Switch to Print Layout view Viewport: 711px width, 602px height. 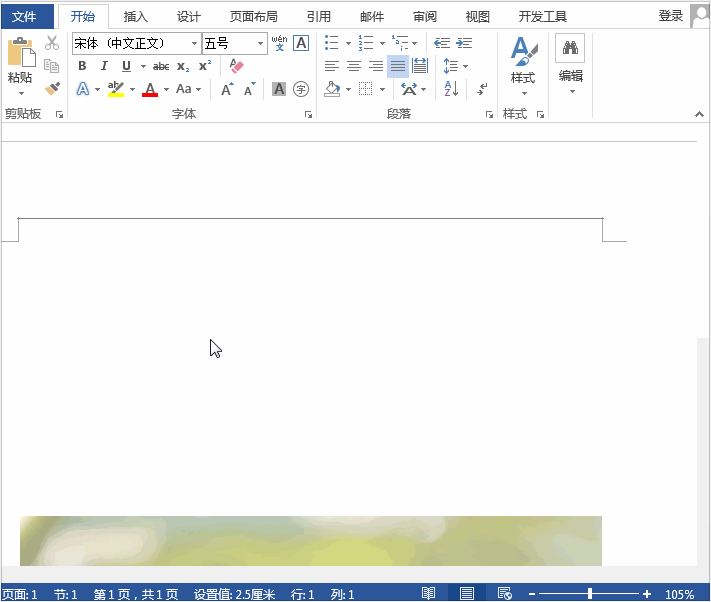(x=467, y=593)
